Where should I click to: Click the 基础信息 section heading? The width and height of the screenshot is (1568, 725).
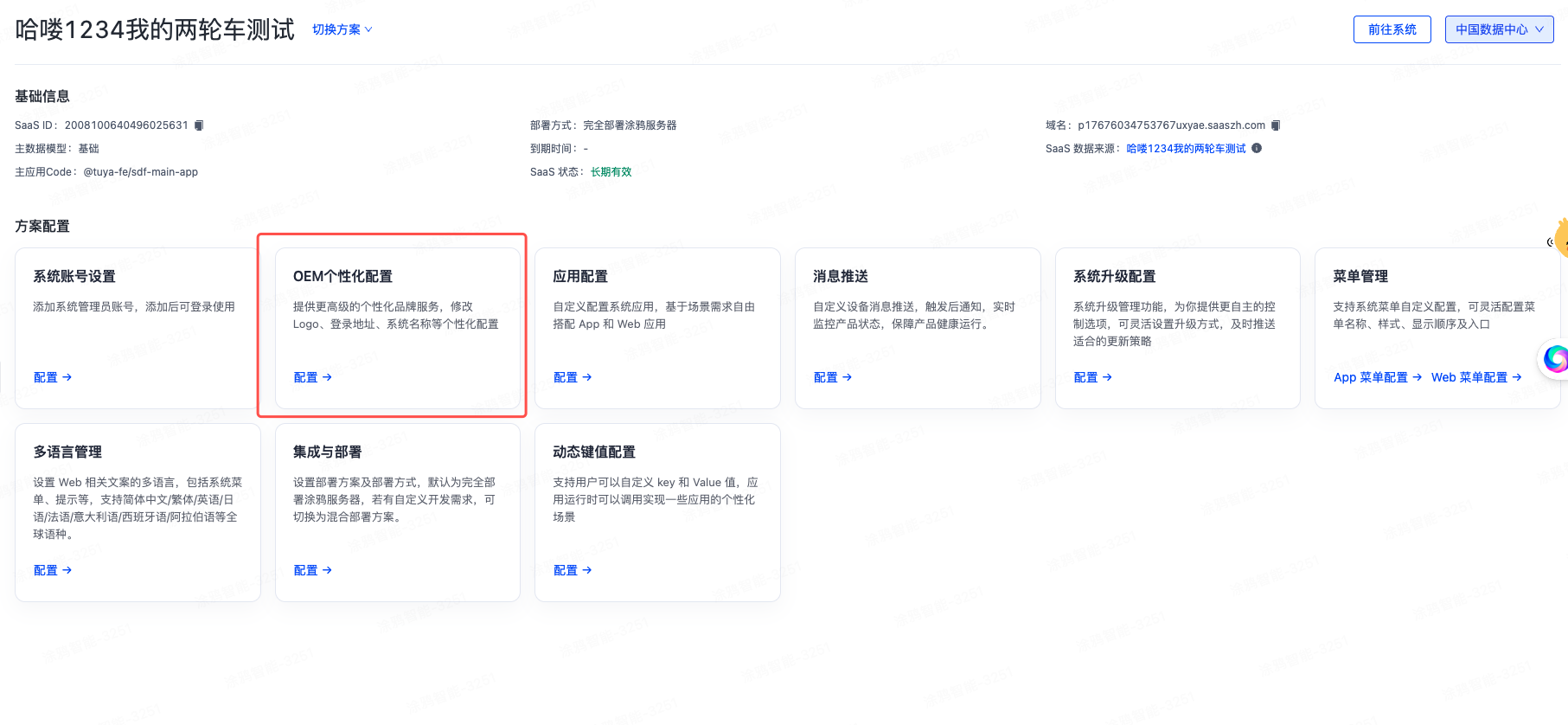42,96
